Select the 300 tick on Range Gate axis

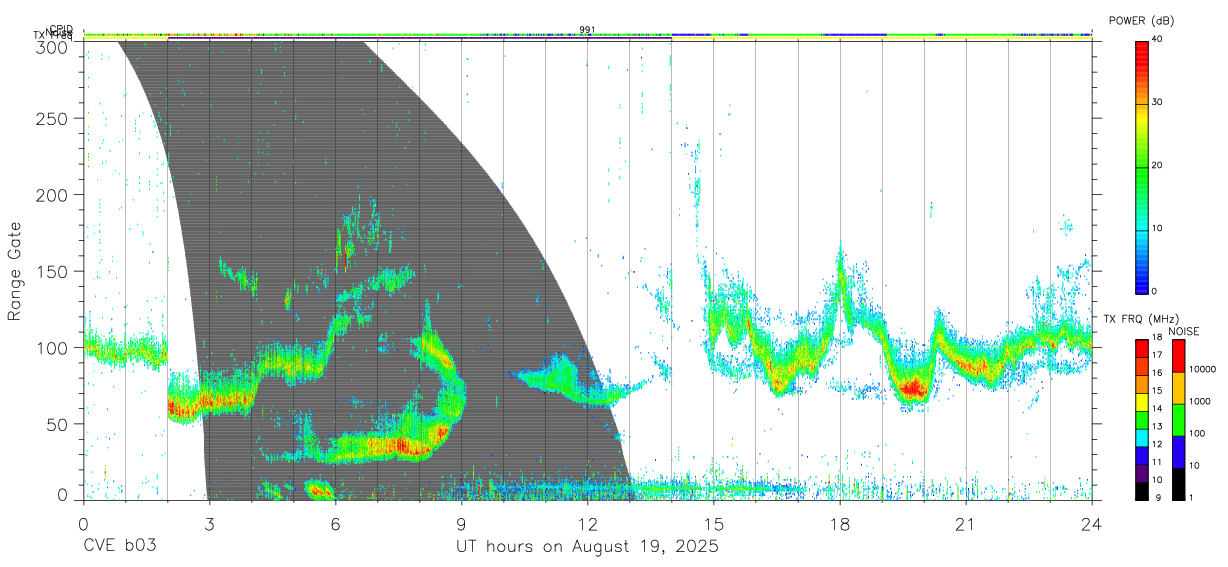coord(53,46)
